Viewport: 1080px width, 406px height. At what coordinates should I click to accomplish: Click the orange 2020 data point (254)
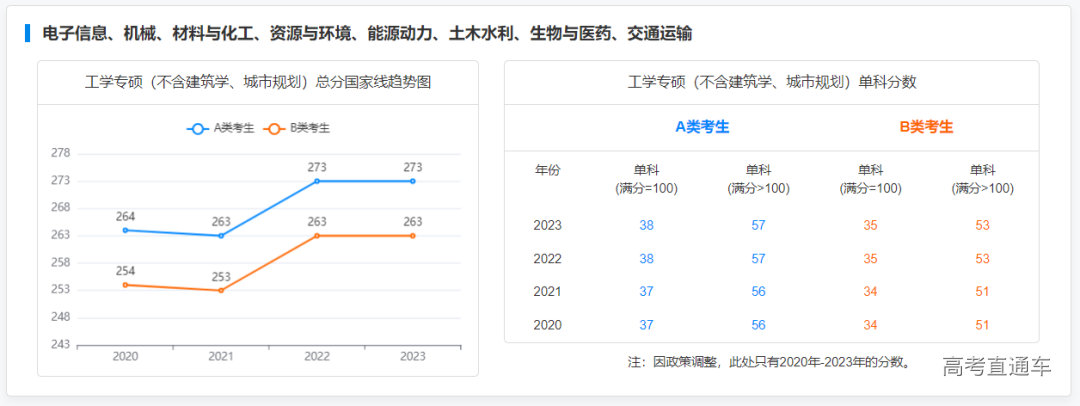(x=125, y=285)
